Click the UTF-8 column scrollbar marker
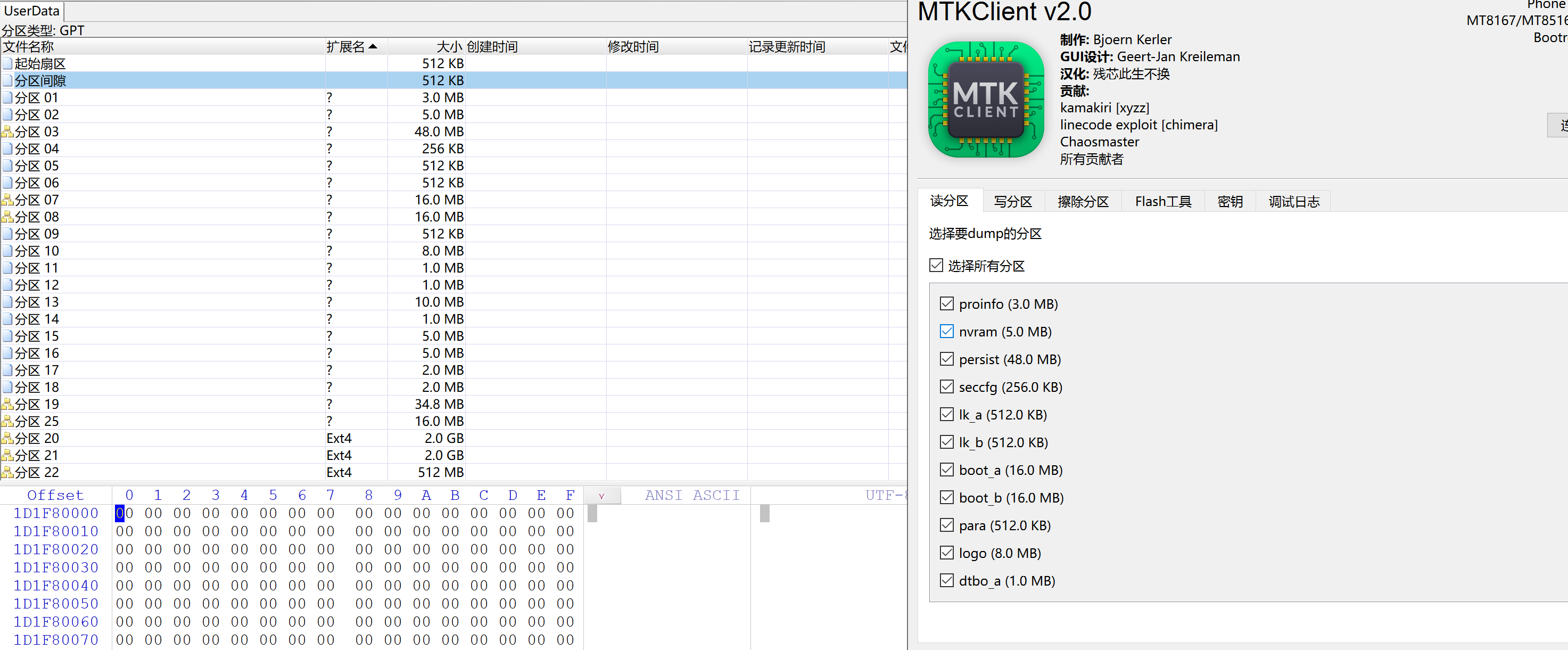Screen dimensions: 1568x650 tap(764, 514)
